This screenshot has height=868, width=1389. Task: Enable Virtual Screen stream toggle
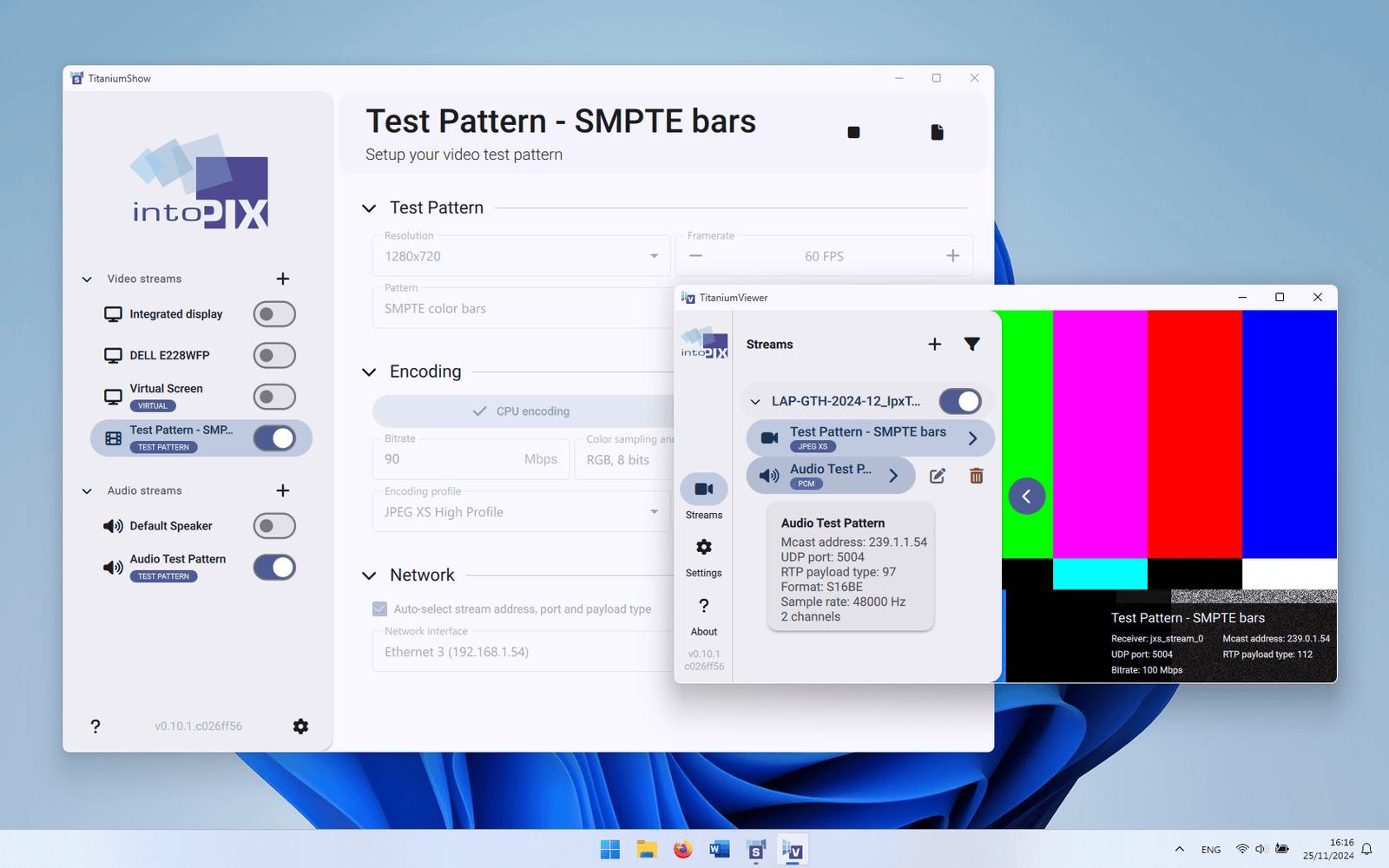tap(274, 397)
